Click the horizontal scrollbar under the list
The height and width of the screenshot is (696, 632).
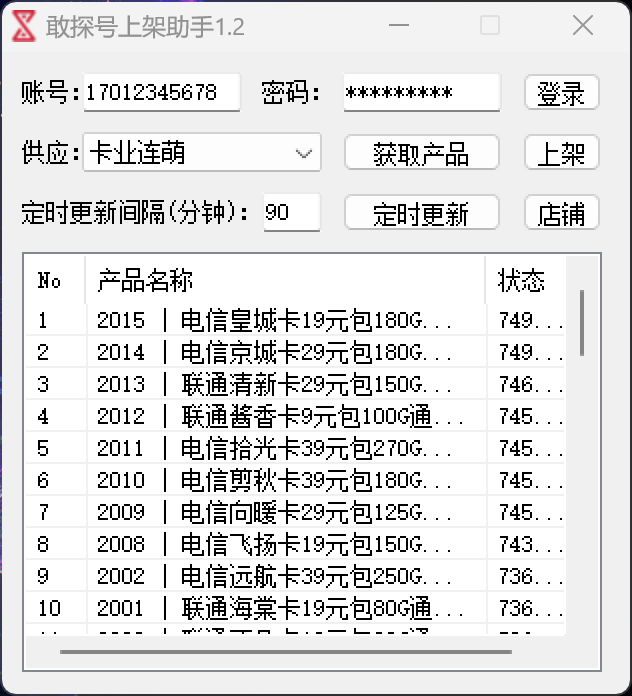300,653
